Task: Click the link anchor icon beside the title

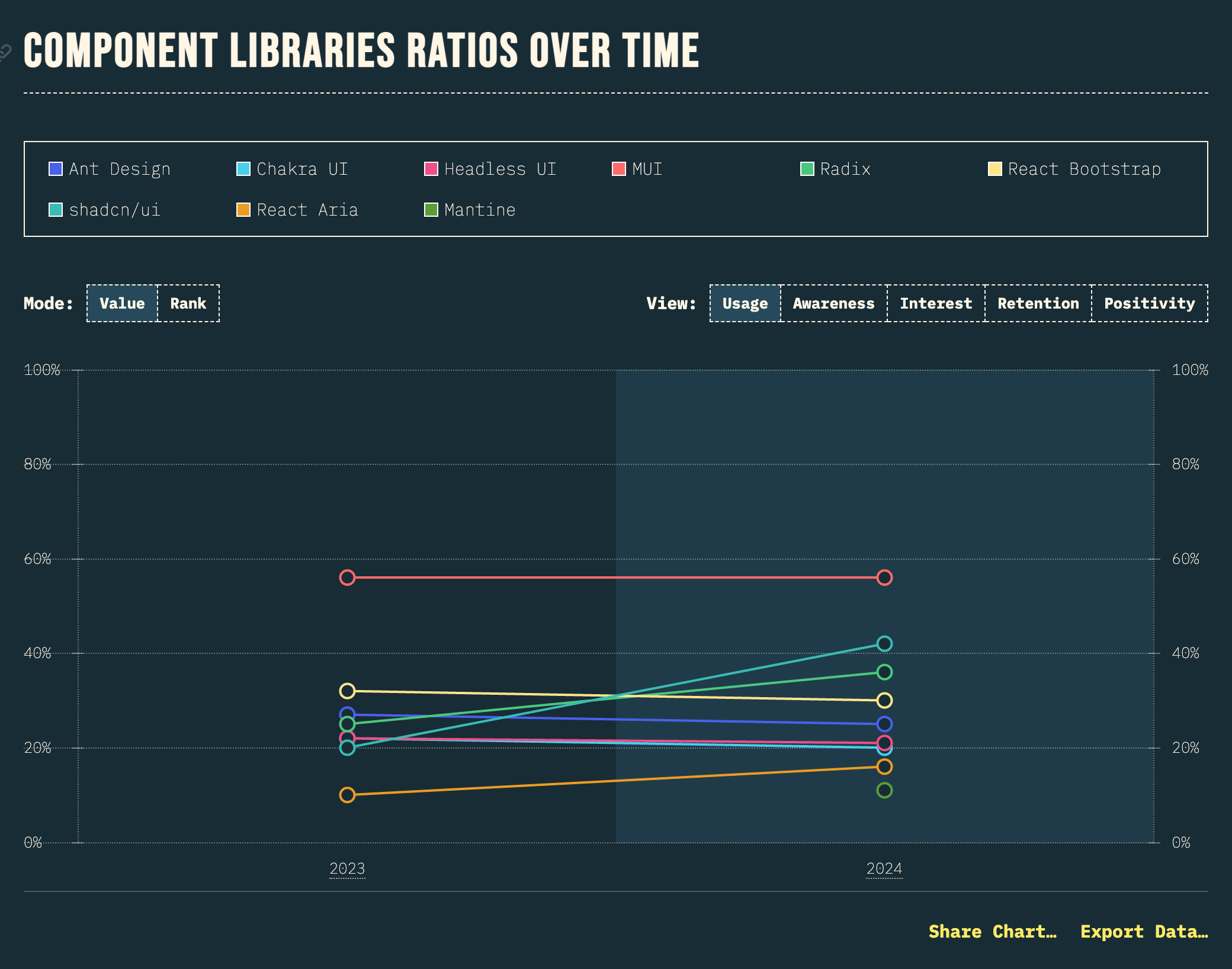Action: pos(5,53)
